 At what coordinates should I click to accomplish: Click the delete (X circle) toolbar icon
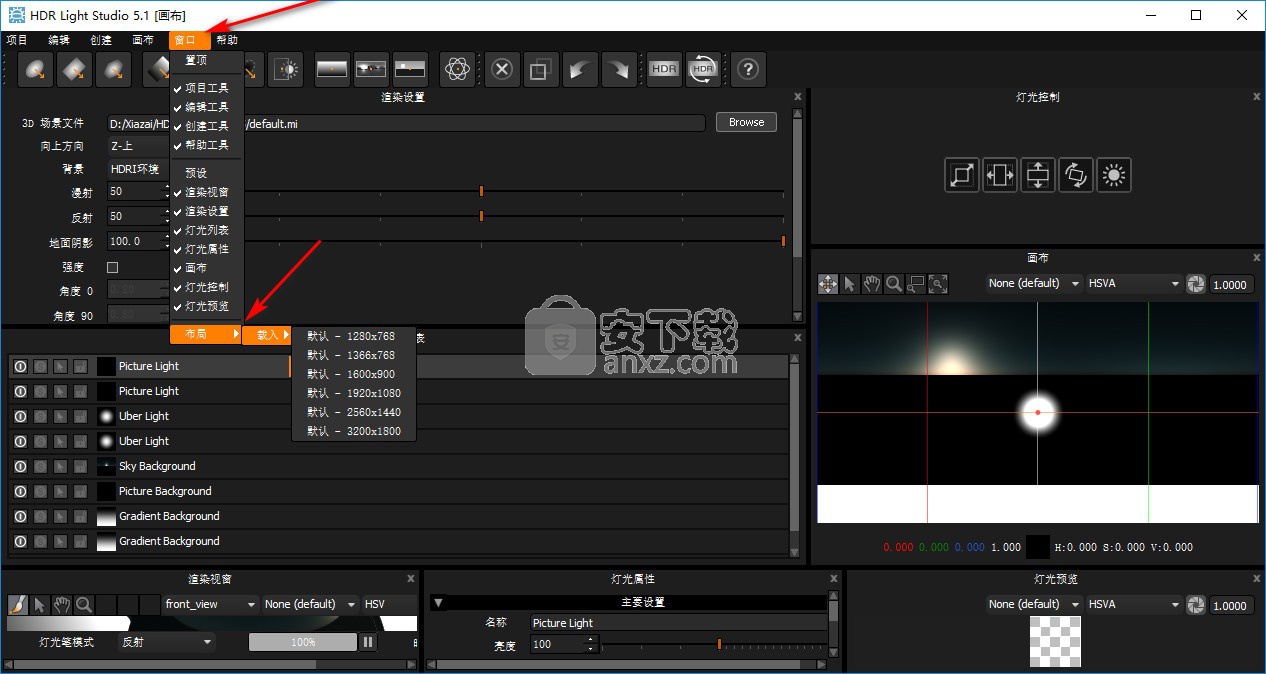[x=502, y=69]
